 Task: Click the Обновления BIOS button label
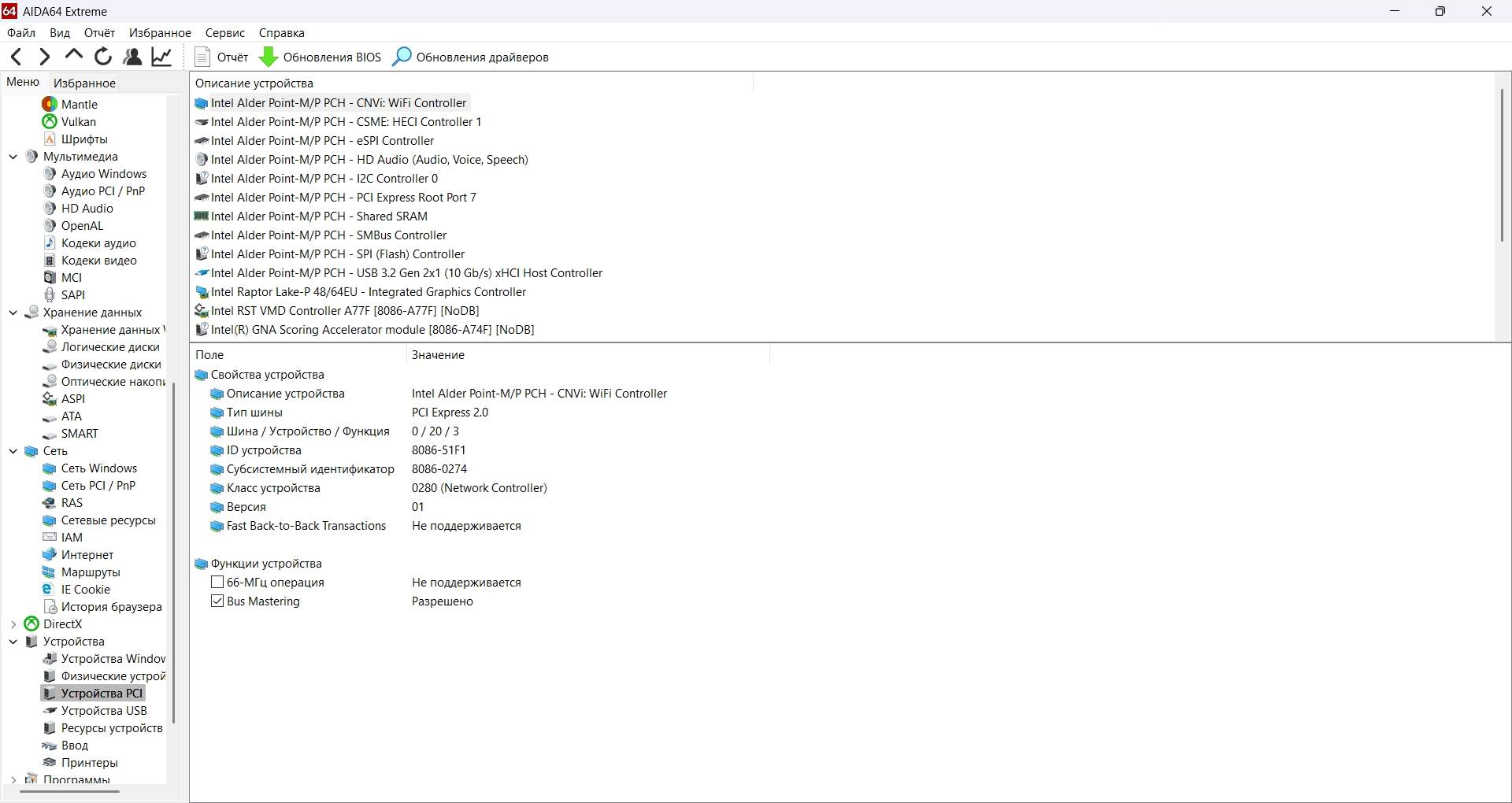click(x=332, y=57)
